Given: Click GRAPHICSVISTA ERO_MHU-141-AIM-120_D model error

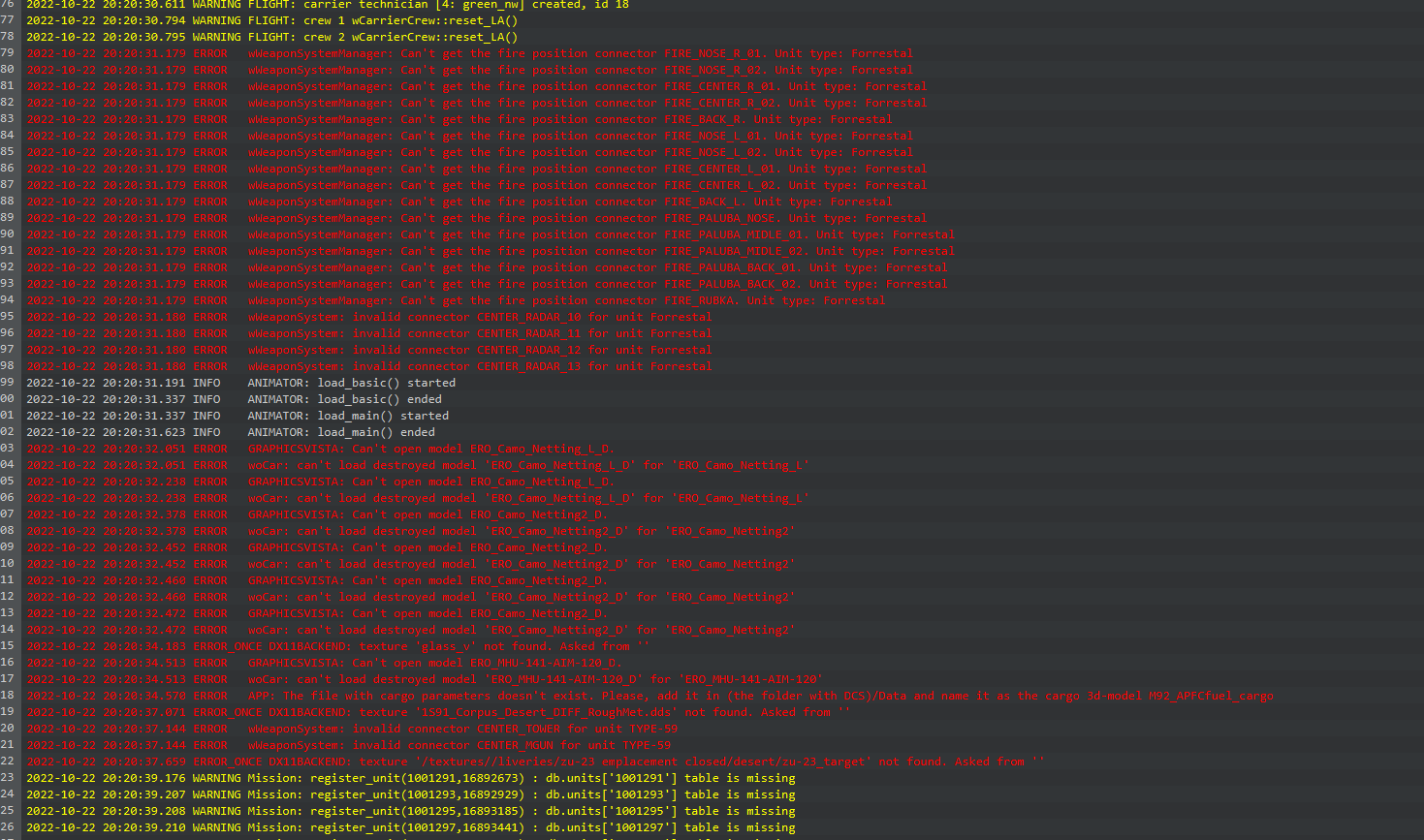Looking at the screenshot, I should coord(324,663).
